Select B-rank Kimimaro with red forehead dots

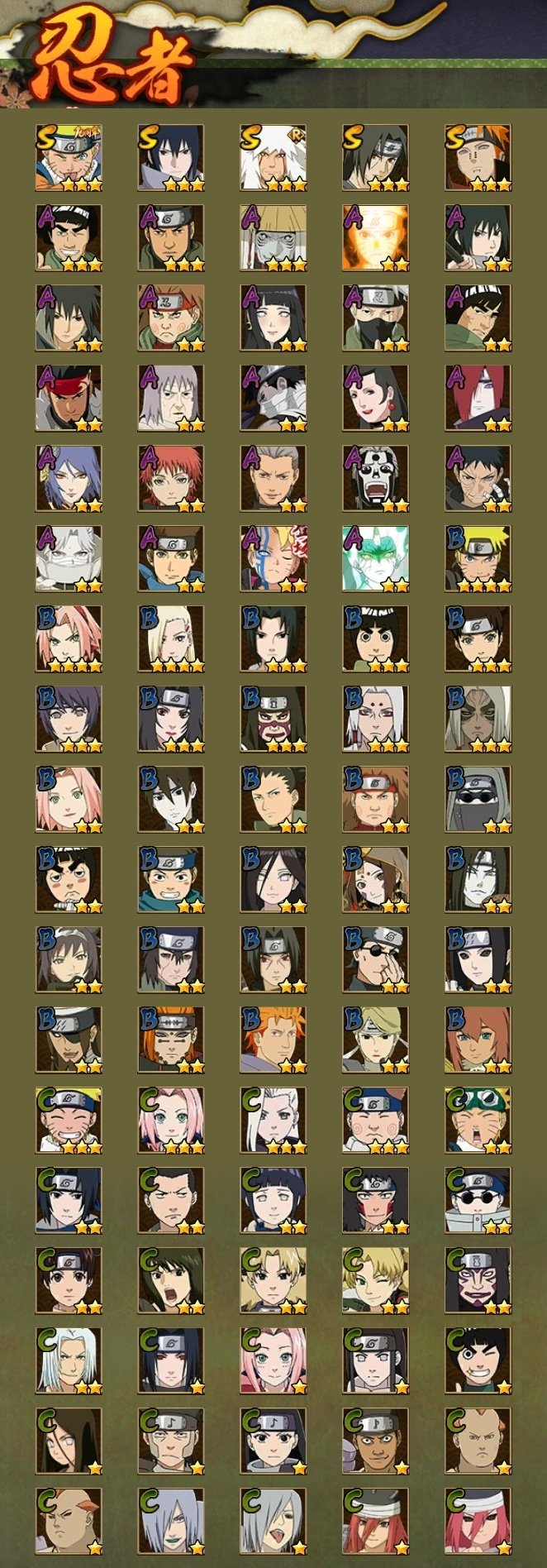coord(376,719)
